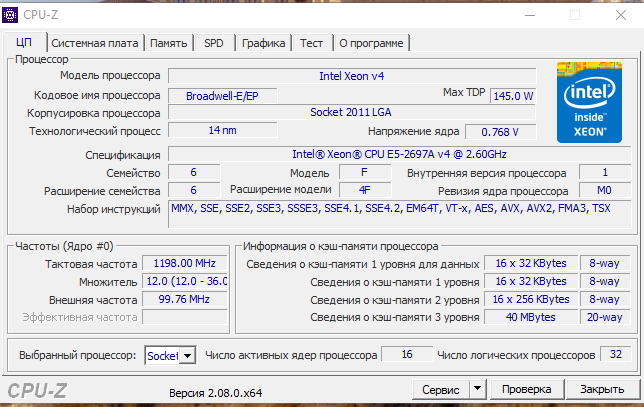Go to the Тест tab
This screenshot has width=644, height=407.
[x=311, y=43]
